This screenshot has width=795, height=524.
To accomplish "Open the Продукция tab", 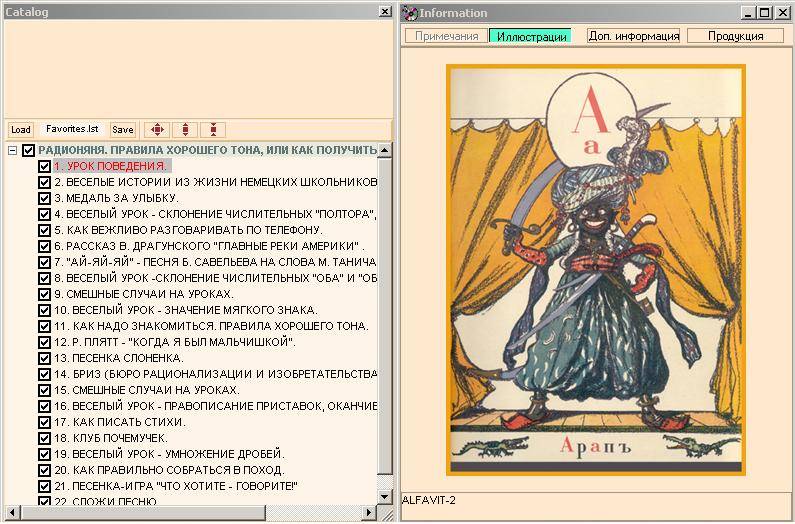I will (735, 36).
